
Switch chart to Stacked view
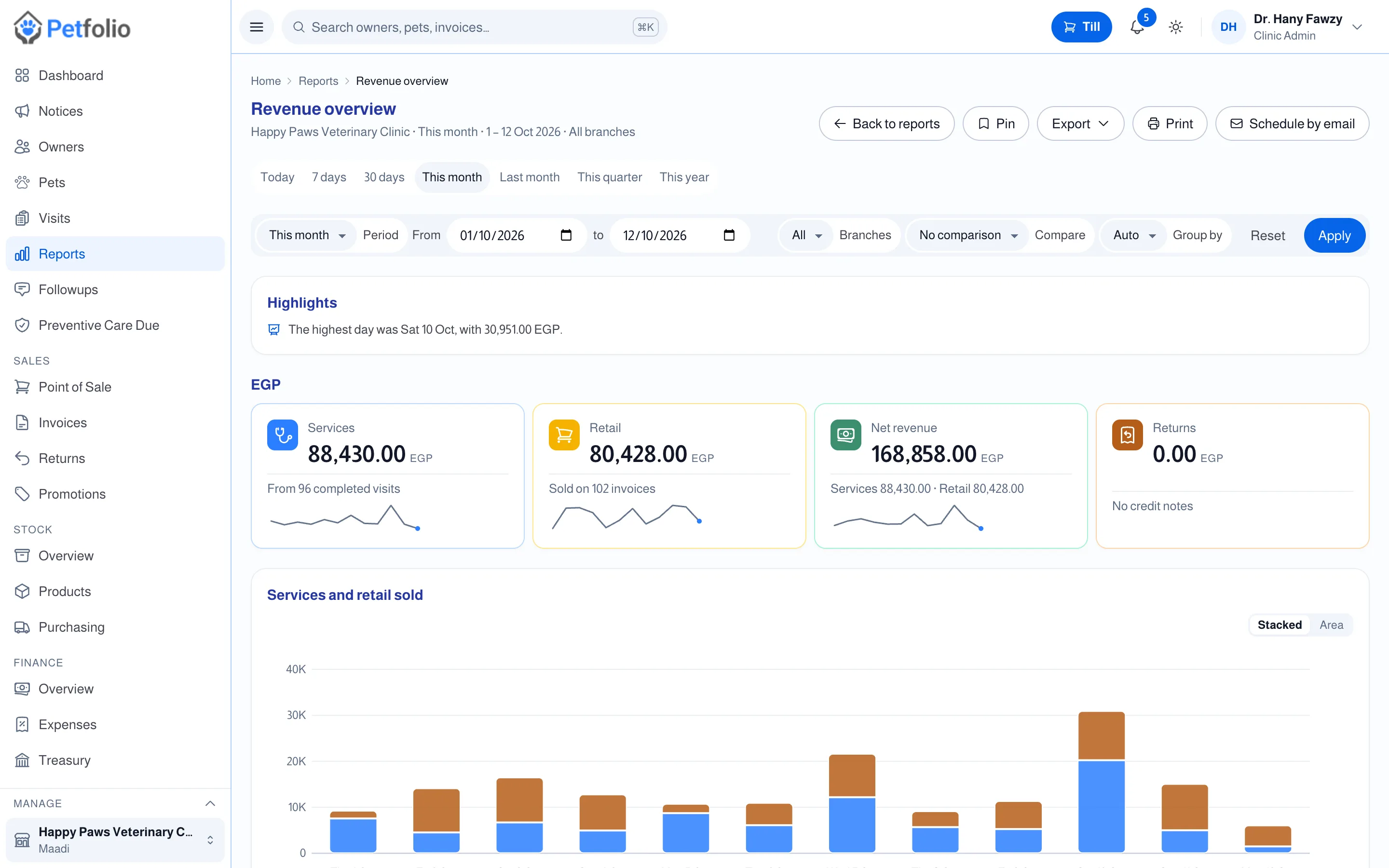tap(1280, 624)
